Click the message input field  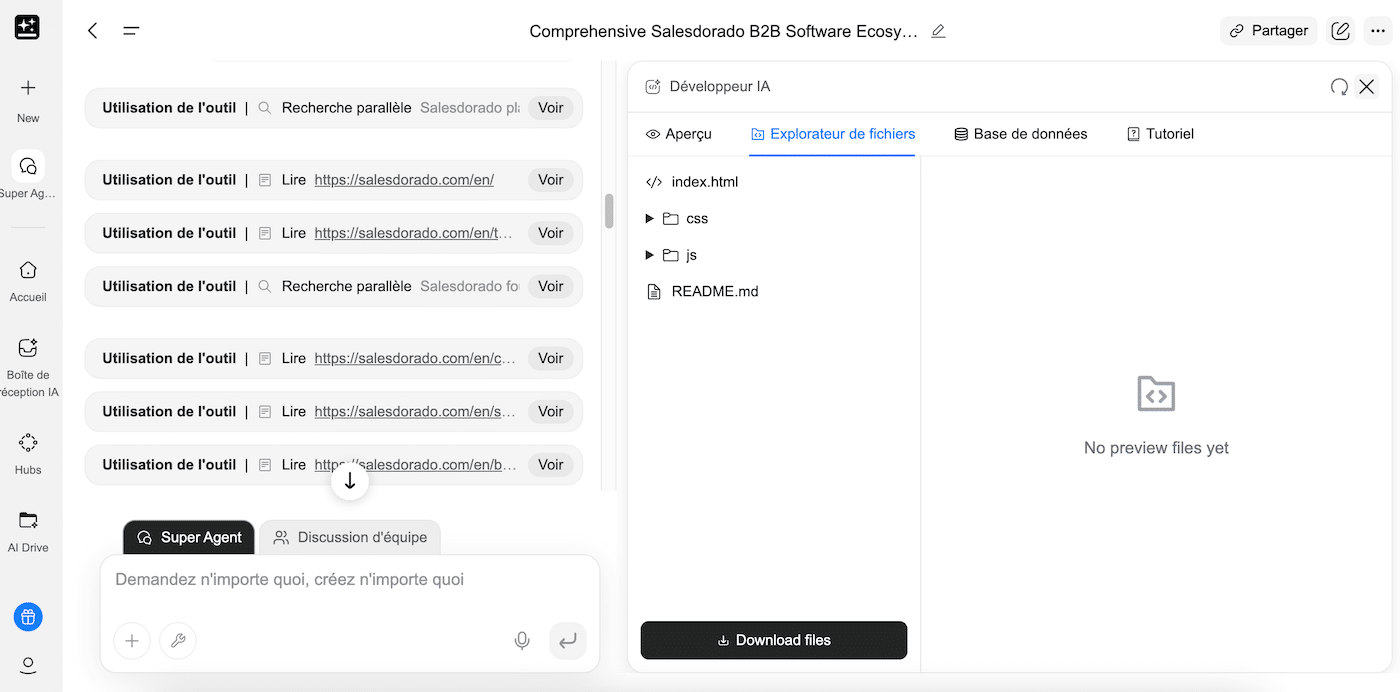click(x=350, y=580)
